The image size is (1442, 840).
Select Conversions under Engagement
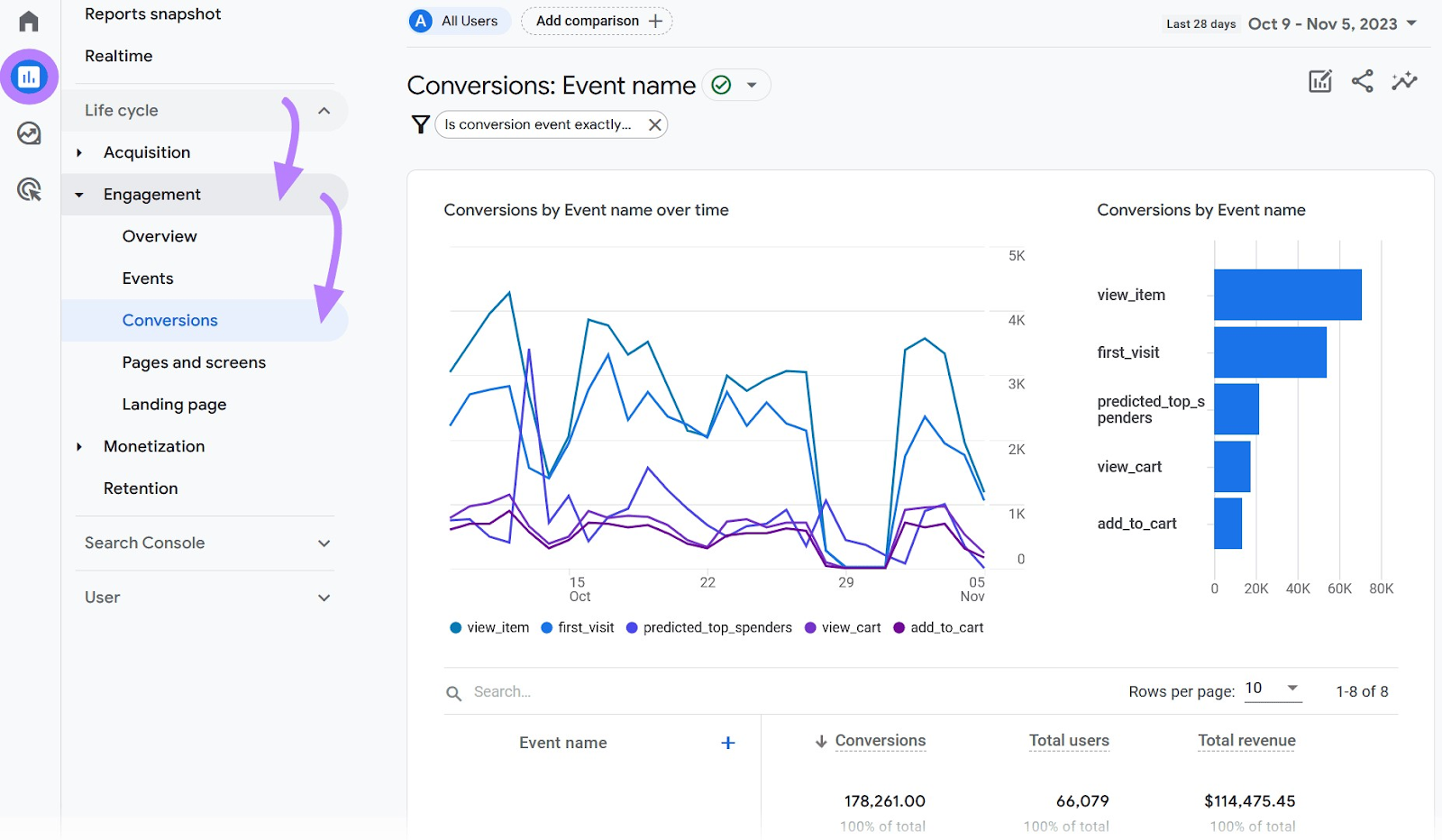pyautogui.click(x=169, y=320)
